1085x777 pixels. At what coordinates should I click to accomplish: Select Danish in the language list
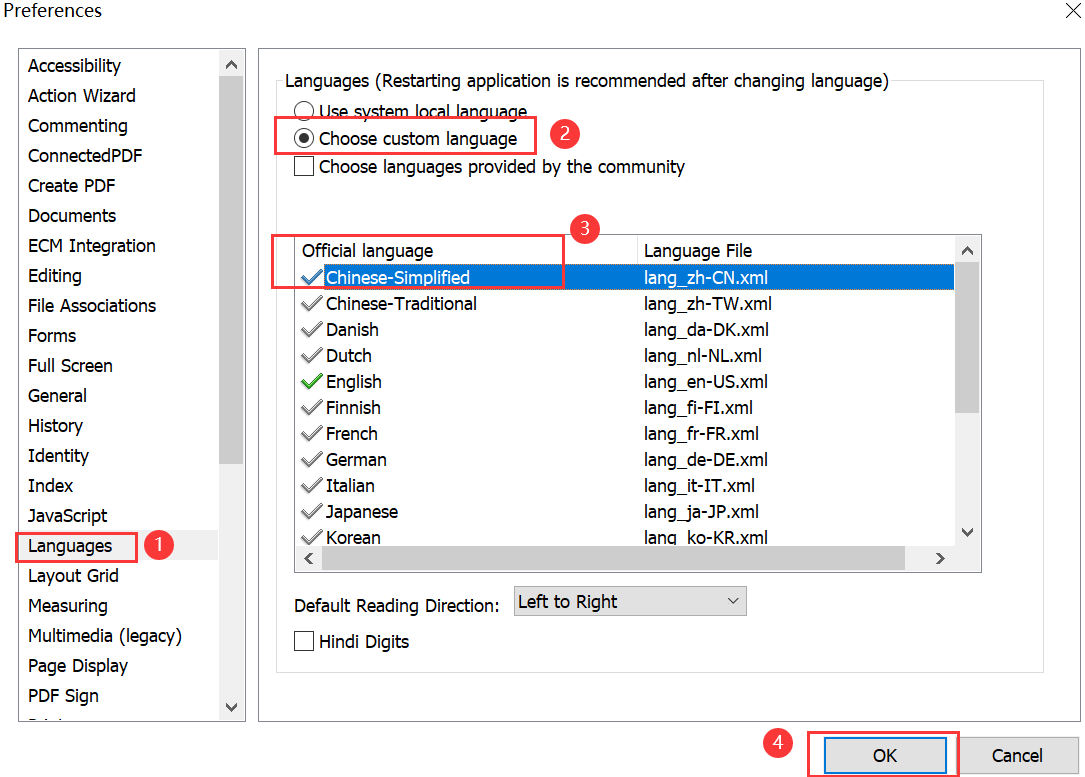tap(352, 329)
